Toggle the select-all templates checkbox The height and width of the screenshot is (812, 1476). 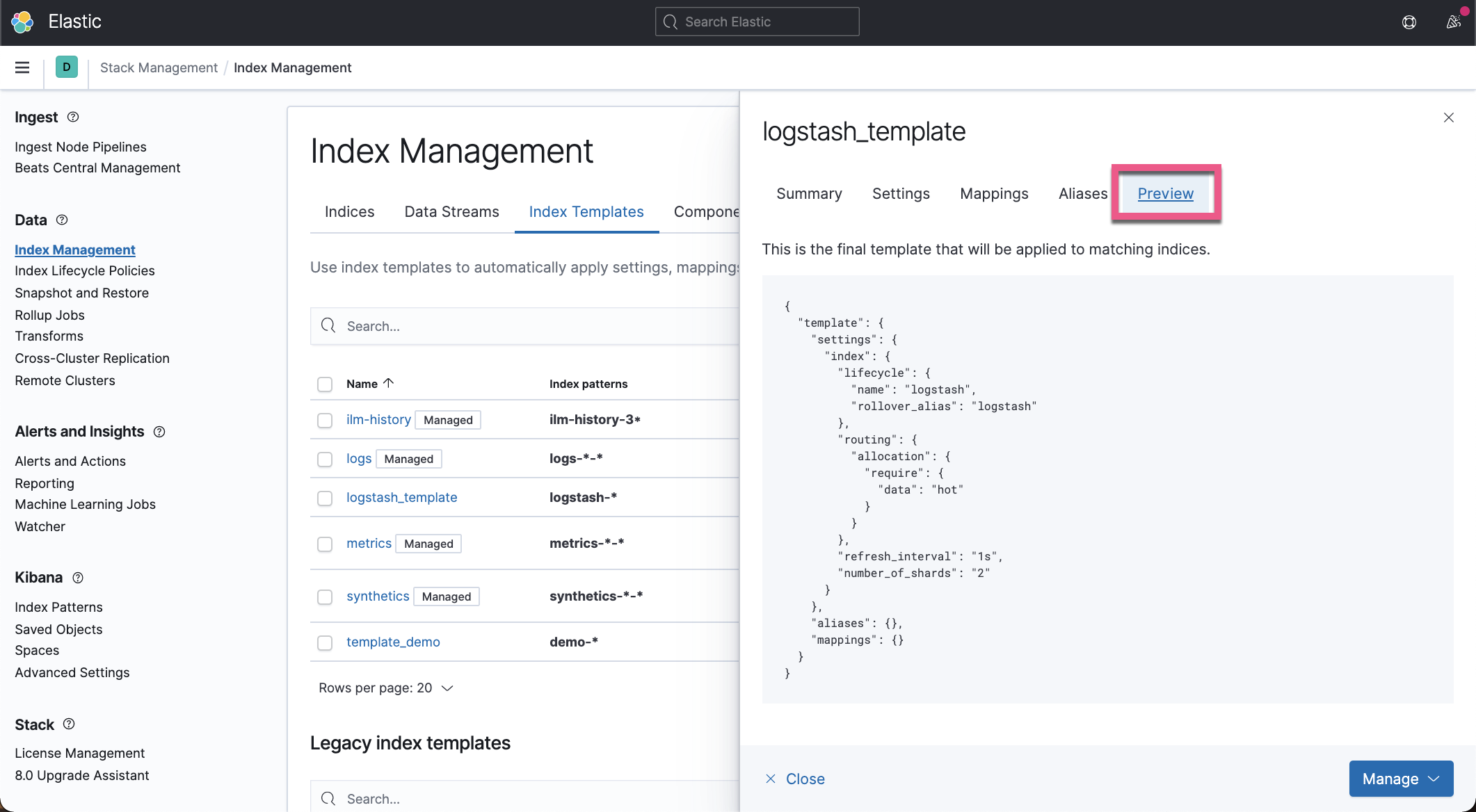[325, 384]
